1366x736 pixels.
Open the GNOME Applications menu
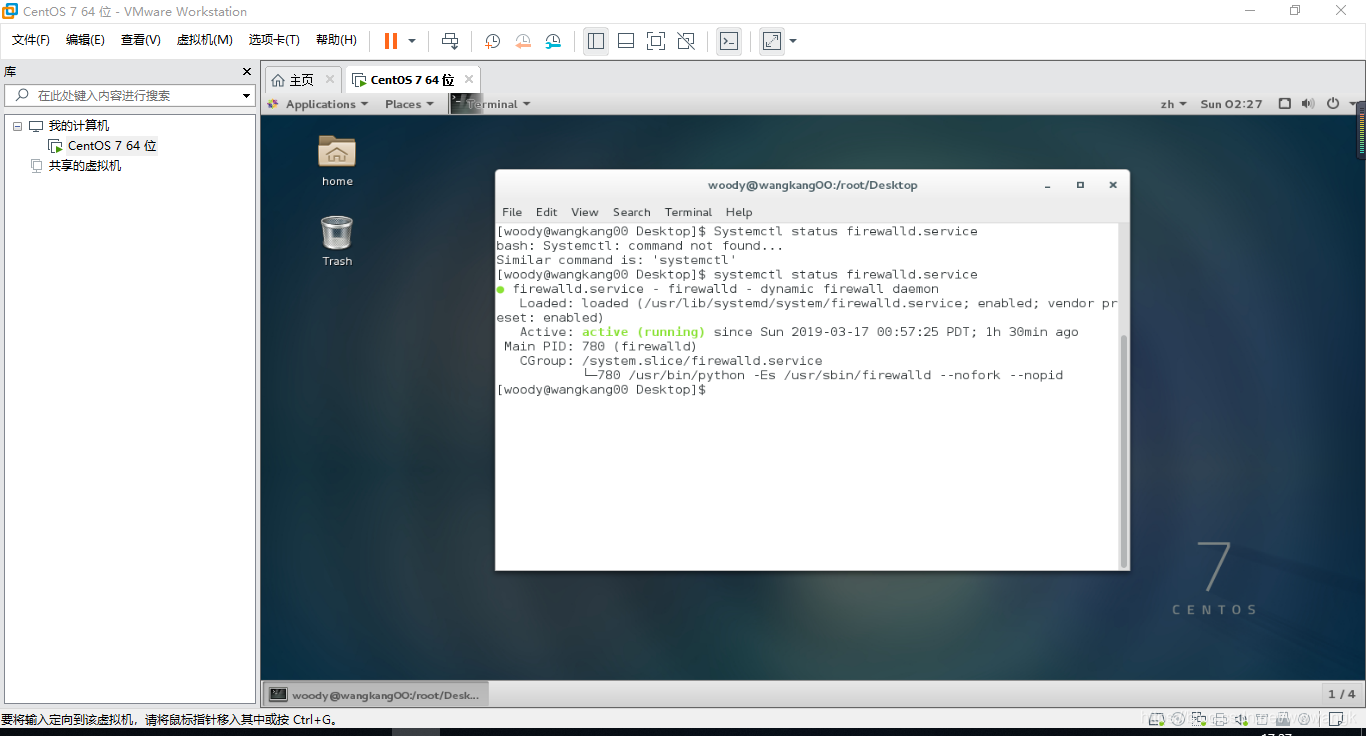[x=318, y=104]
